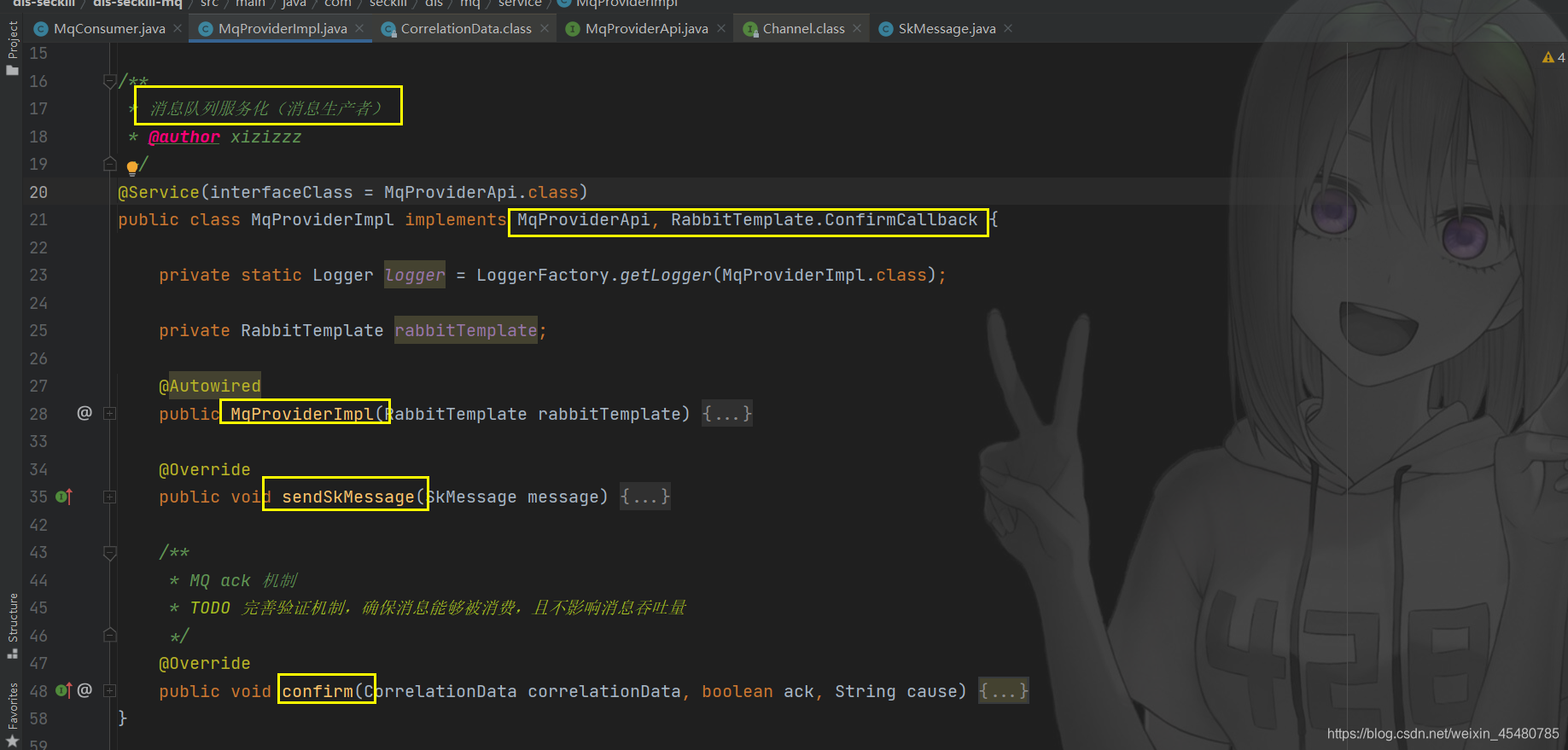This screenshot has height=750, width=1568.
Task: Click the @ gutter marker on line 48
Action: click(85, 690)
